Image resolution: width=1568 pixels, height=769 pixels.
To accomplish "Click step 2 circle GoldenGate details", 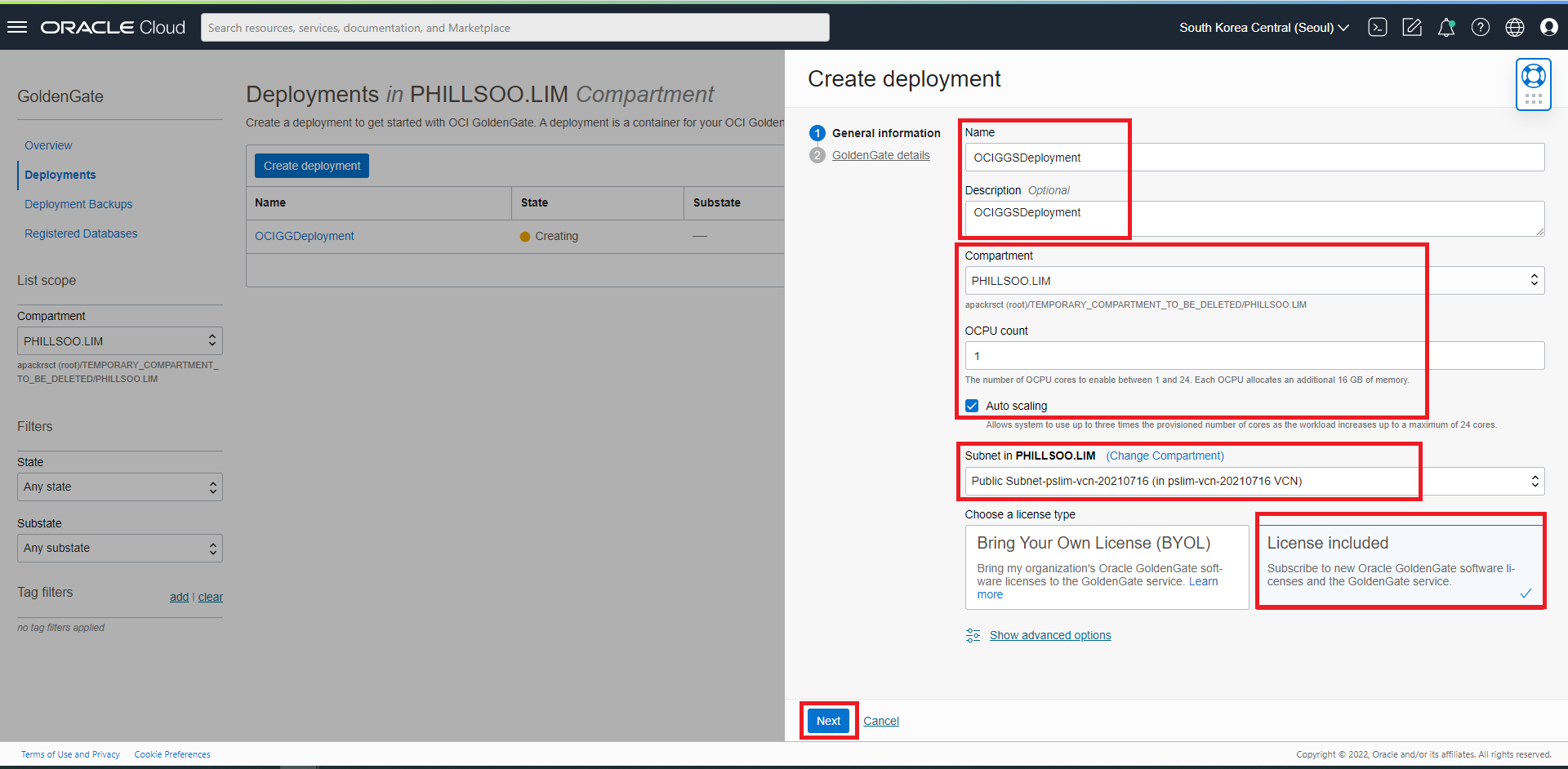I will click(x=817, y=155).
